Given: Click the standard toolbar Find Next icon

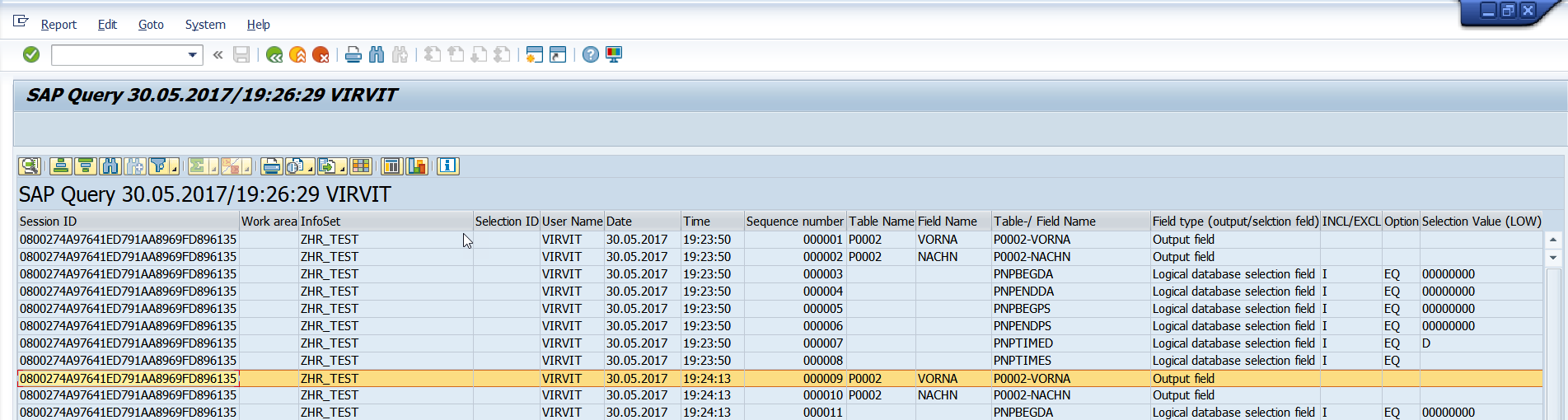Looking at the screenshot, I should (400, 54).
